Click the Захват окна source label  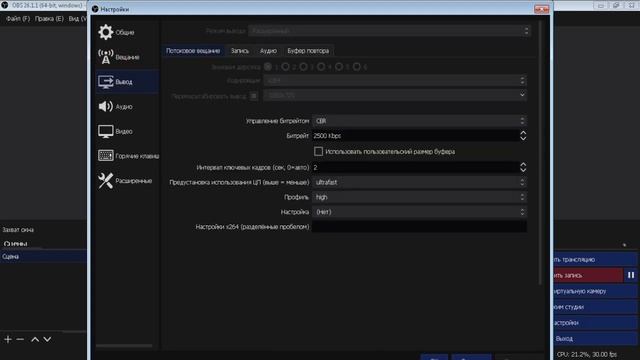pyautogui.click(x=18, y=230)
